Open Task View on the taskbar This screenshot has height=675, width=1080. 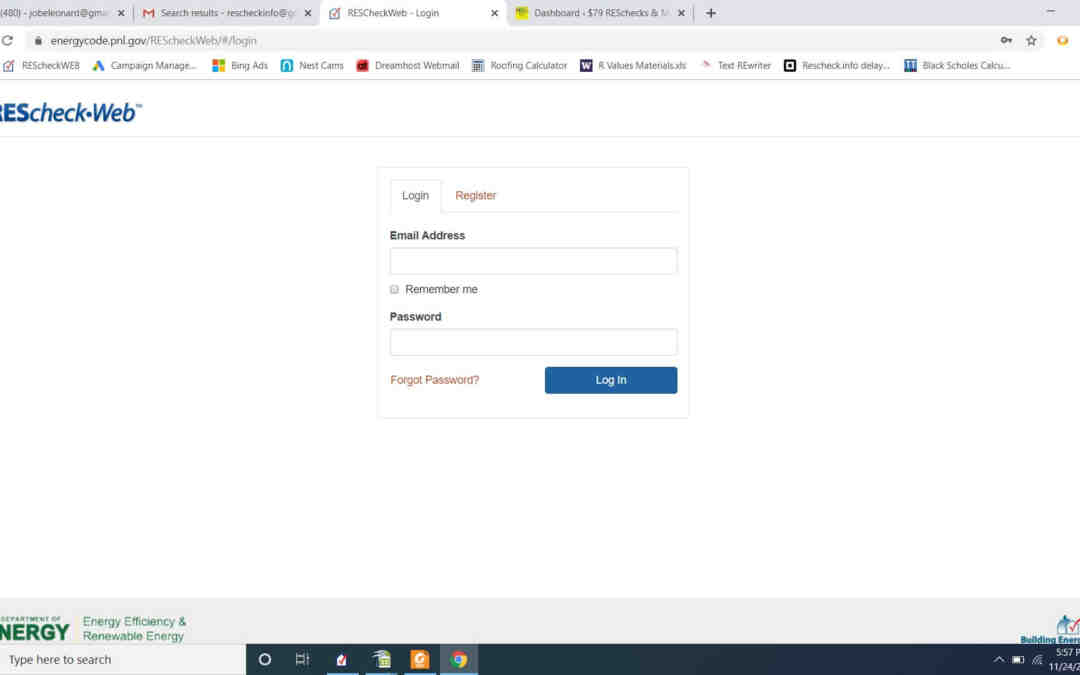click(302, 659)
